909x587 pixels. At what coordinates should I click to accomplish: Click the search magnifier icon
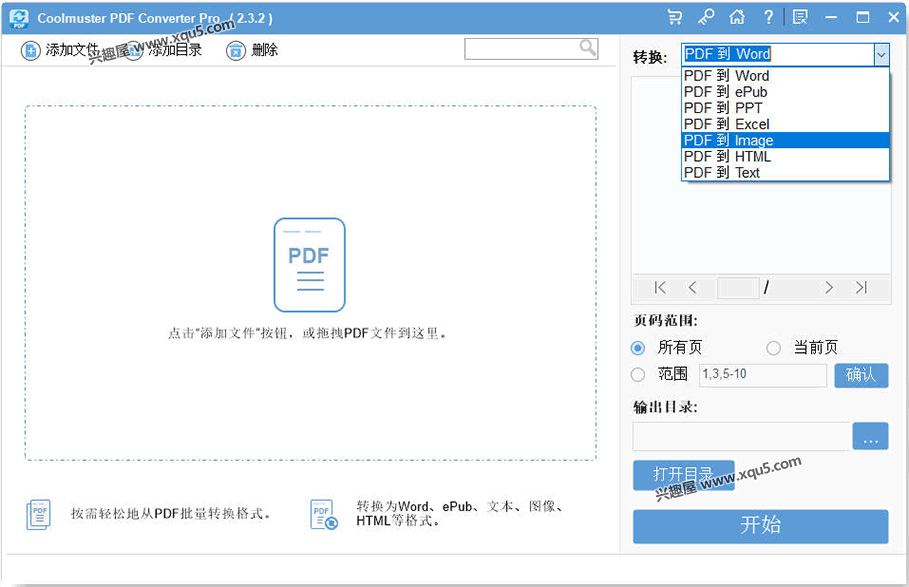pos(588,47)
